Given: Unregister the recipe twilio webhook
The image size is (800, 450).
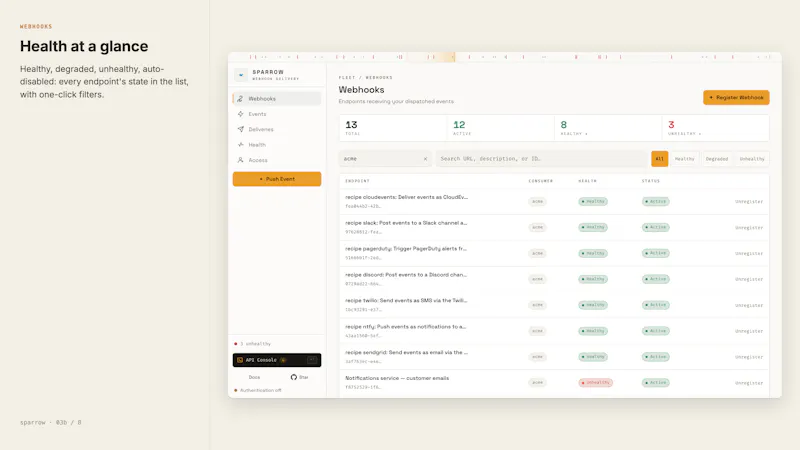Looking at the screenshot, I should [749, 306].
